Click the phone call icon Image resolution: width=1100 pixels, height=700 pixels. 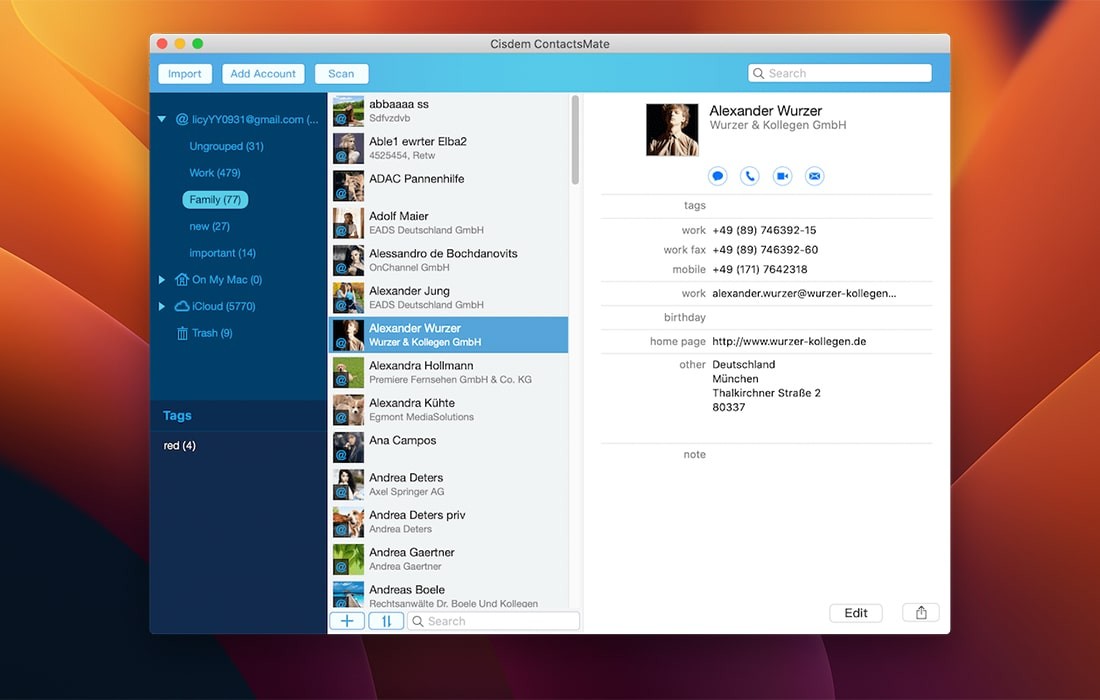pos(750,176)
